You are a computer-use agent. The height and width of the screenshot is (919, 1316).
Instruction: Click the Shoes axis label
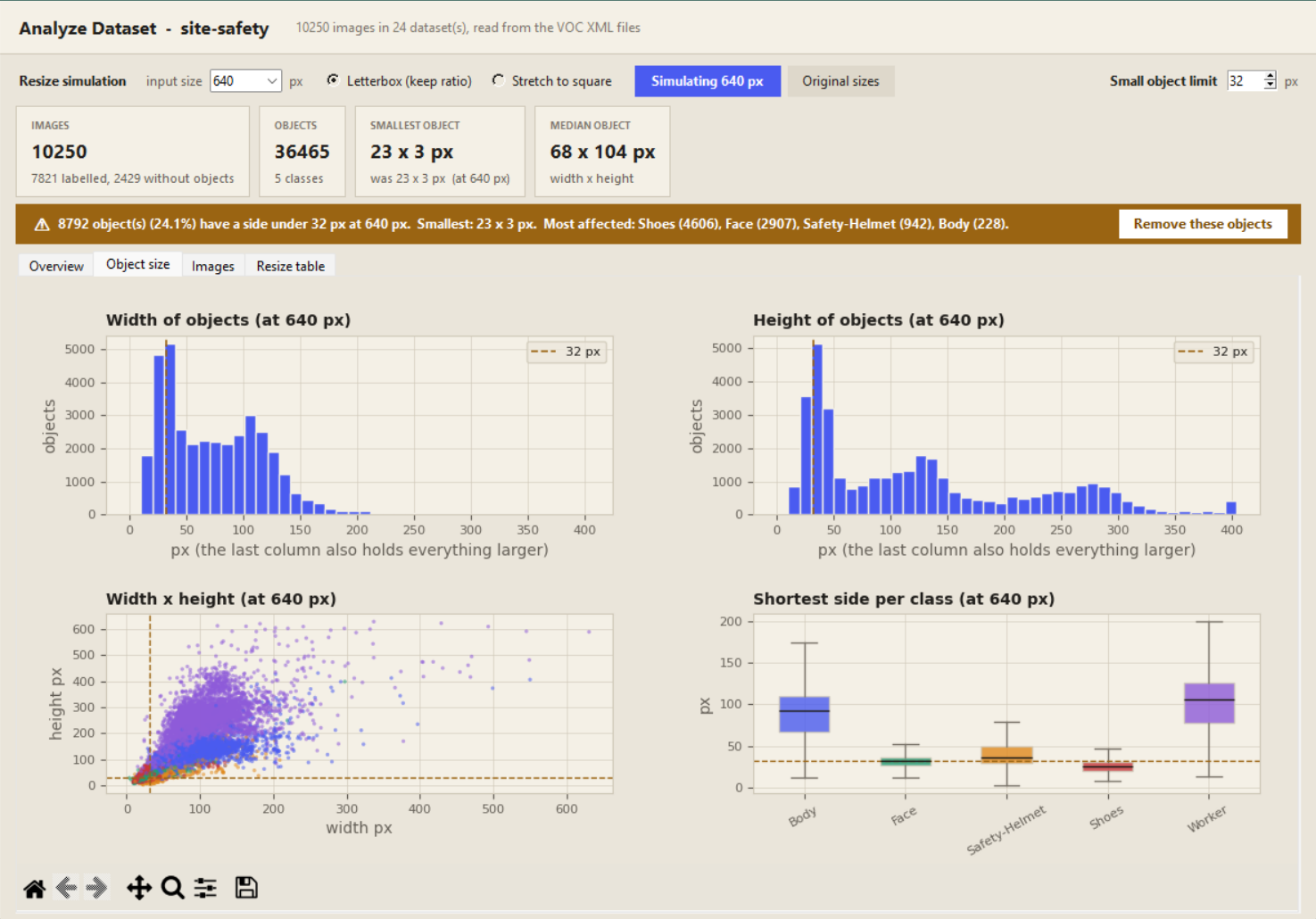point(1106,817)
